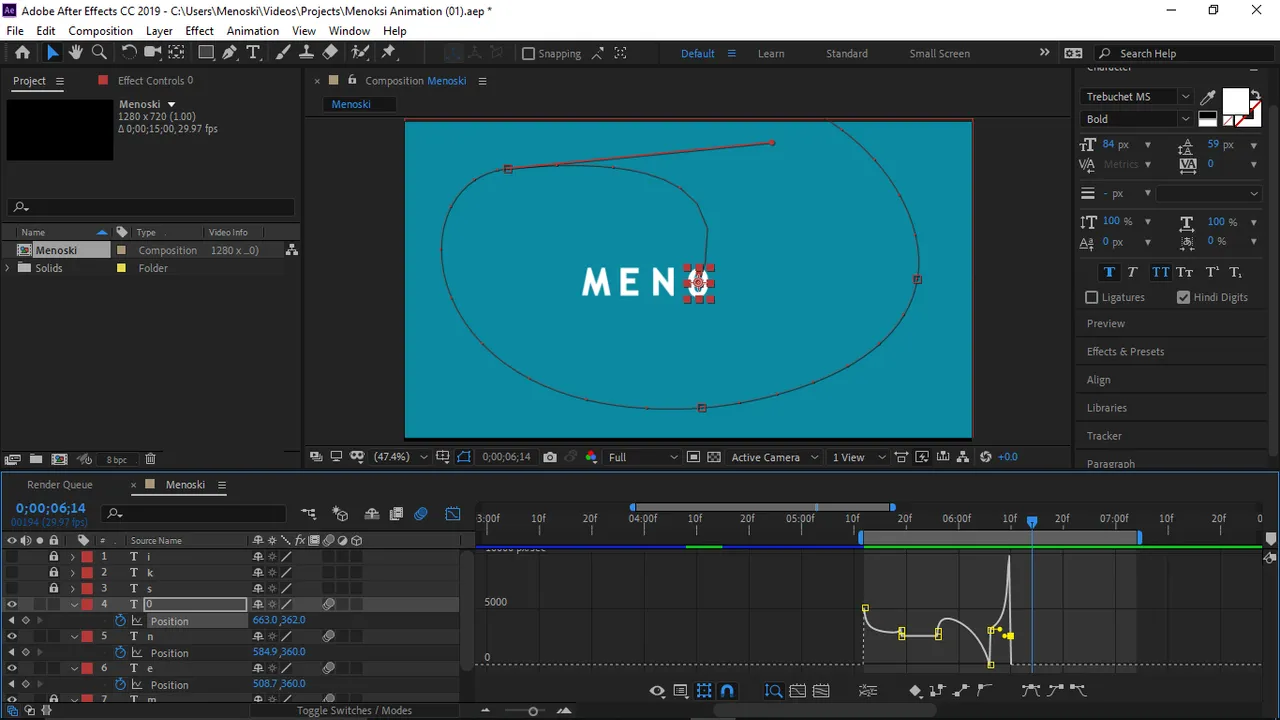The width and height of the screenshot is (1280, 720).
Task: Select the Eraser tool
Action: tap(330, 53)
